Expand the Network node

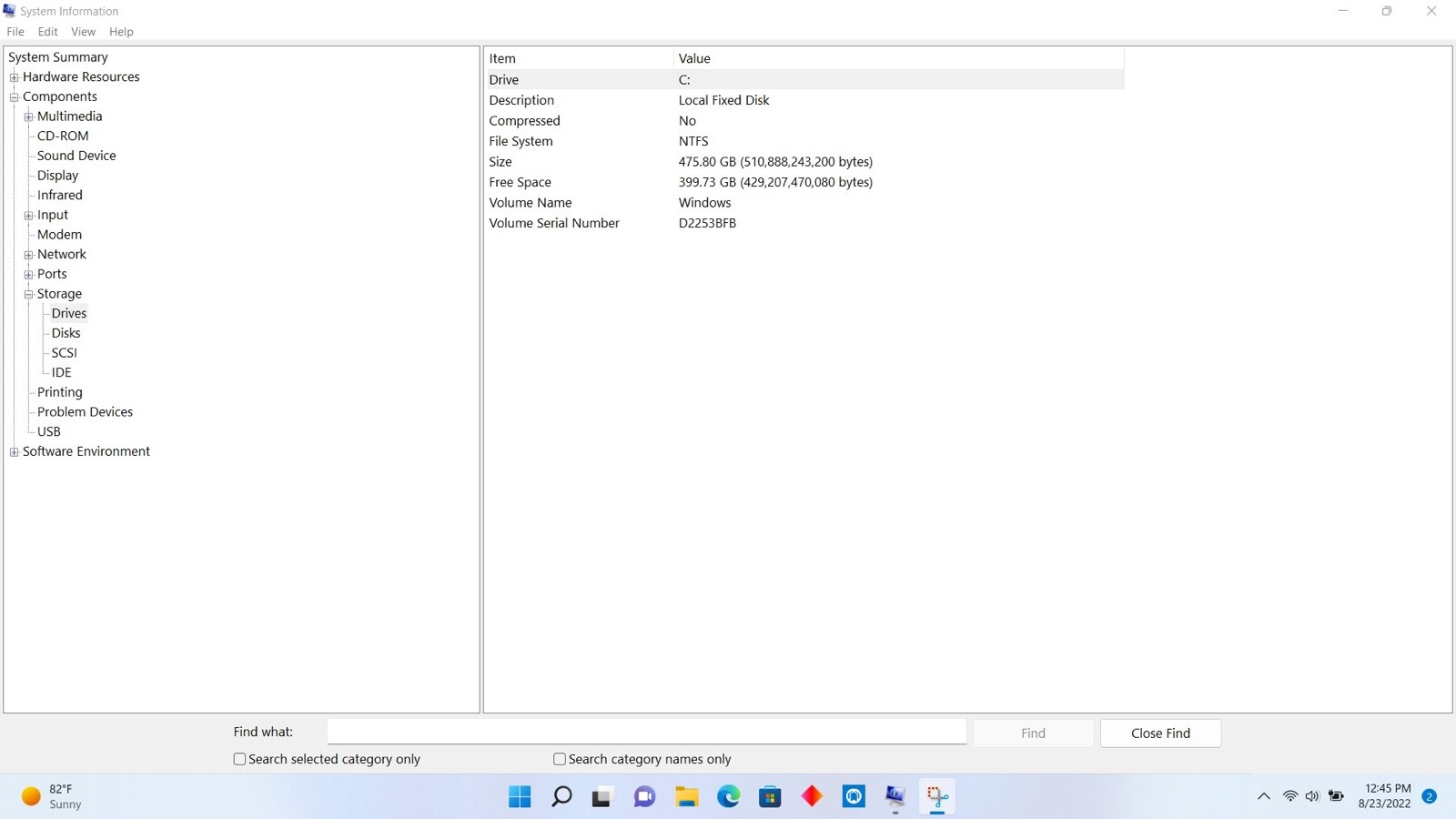pos(29,255)
